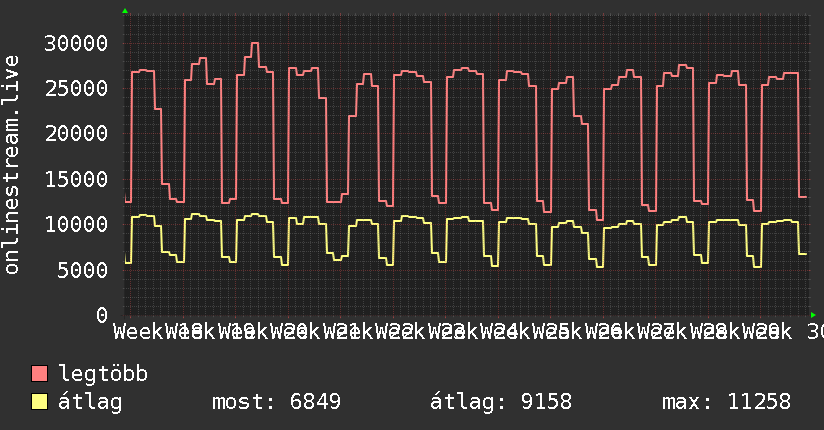Click the 30000 y-axis label
The width and height of the screenshot is (824, 430).
click(x=76, y=43)
